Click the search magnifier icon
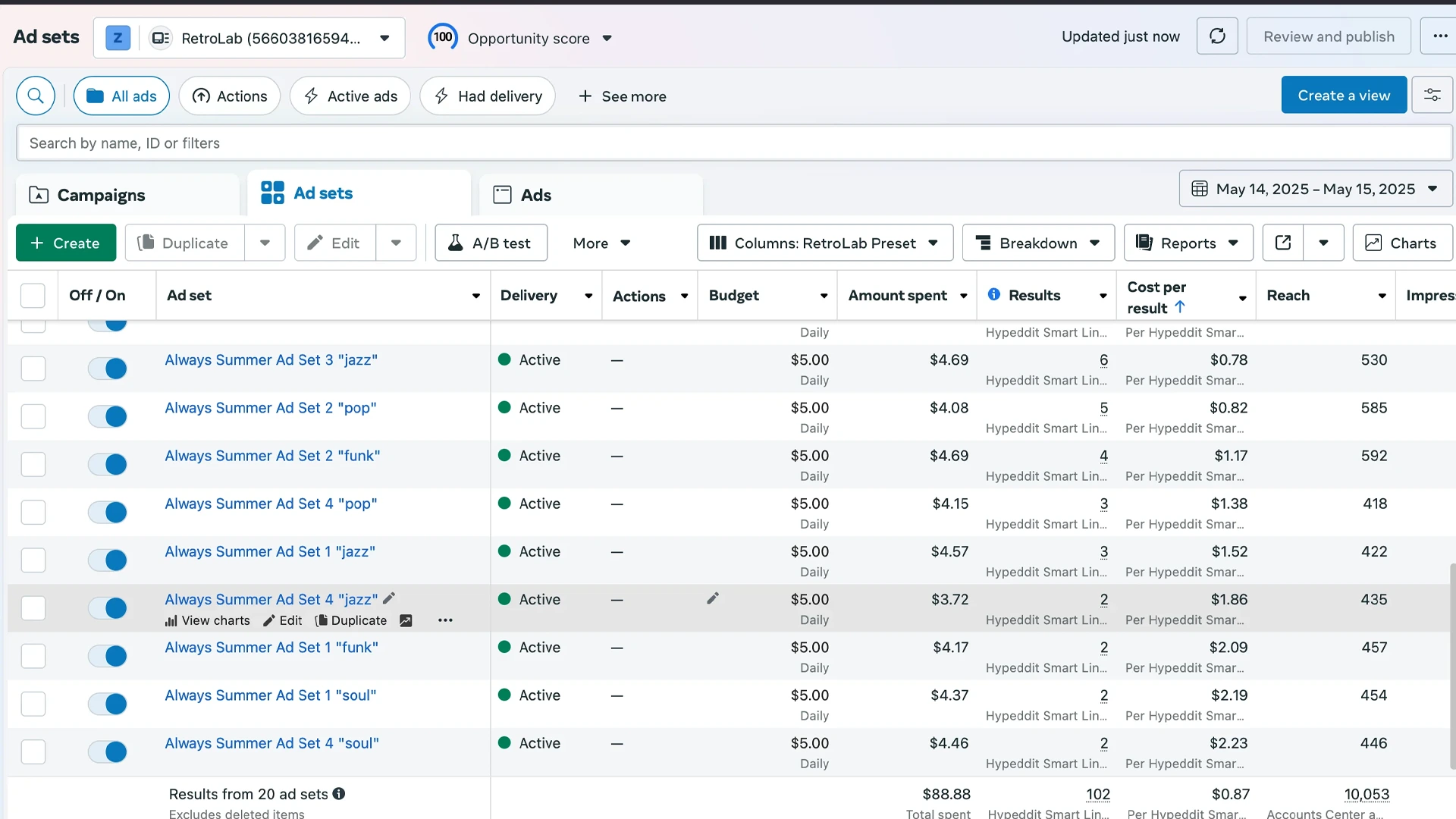The image size is (1456, 819). coord(36,96)
